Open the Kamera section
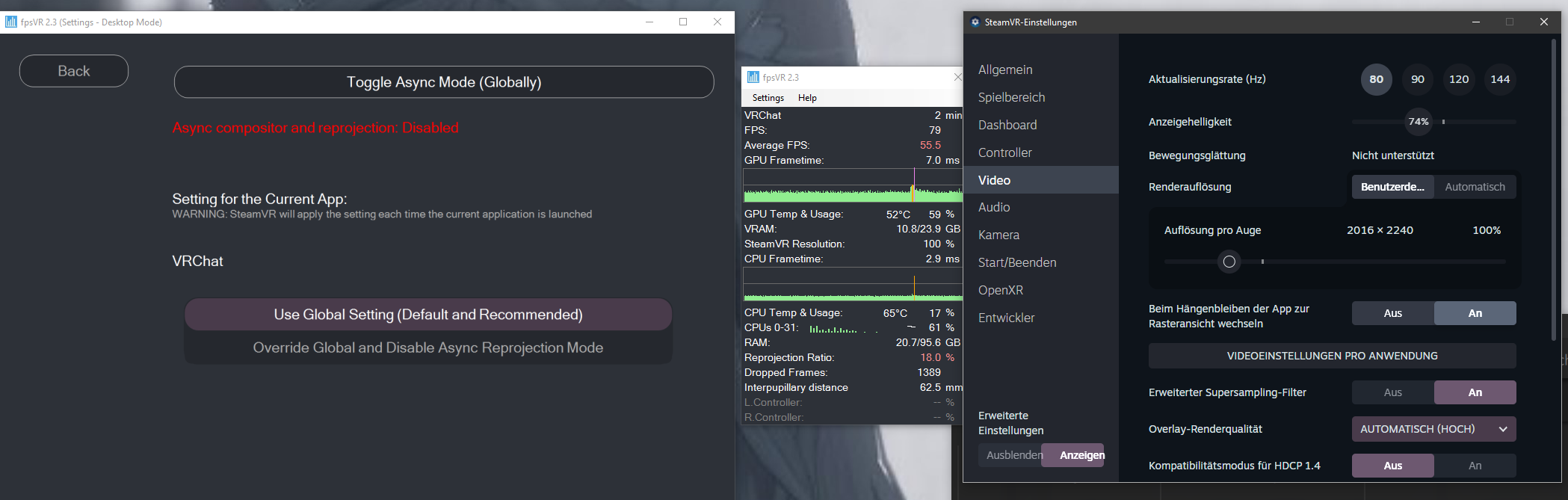The height and width of the screenshot is (500, 1568). (x=1041, y=235)
